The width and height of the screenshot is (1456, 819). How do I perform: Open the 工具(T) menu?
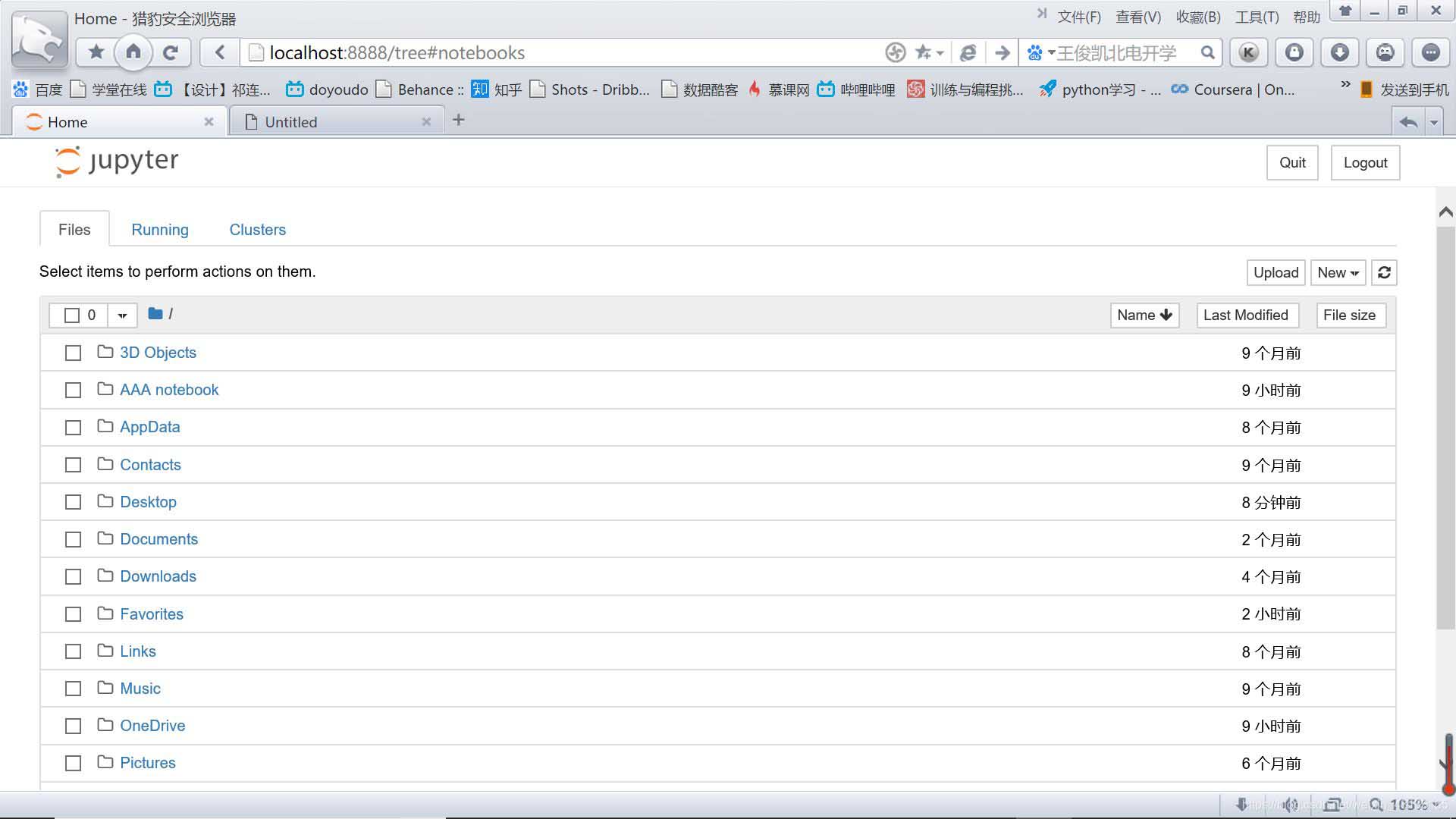click(x=1257, y=17)
